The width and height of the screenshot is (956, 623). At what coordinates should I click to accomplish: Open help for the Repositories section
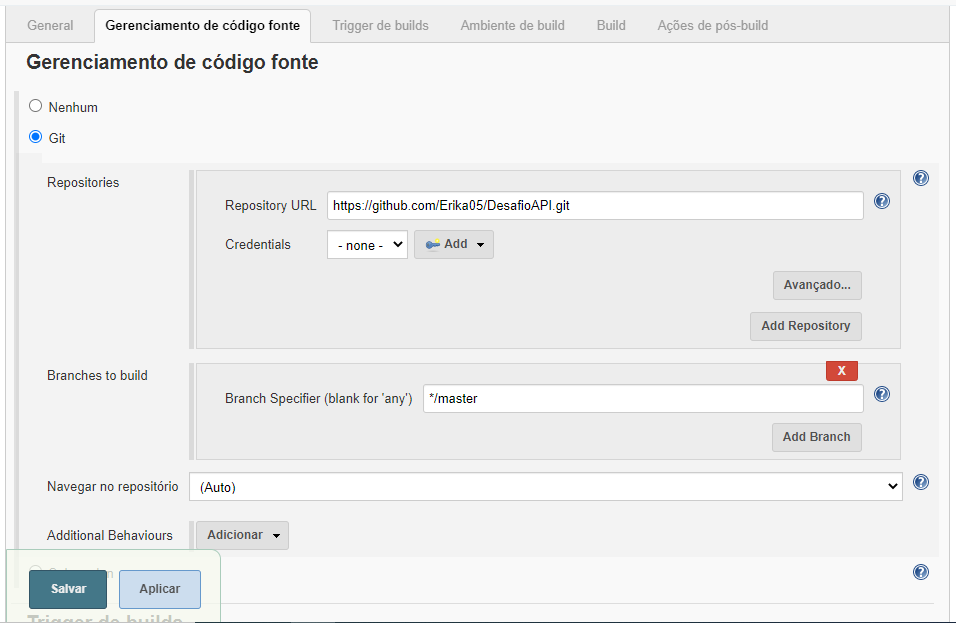click(x=921, y=178)
